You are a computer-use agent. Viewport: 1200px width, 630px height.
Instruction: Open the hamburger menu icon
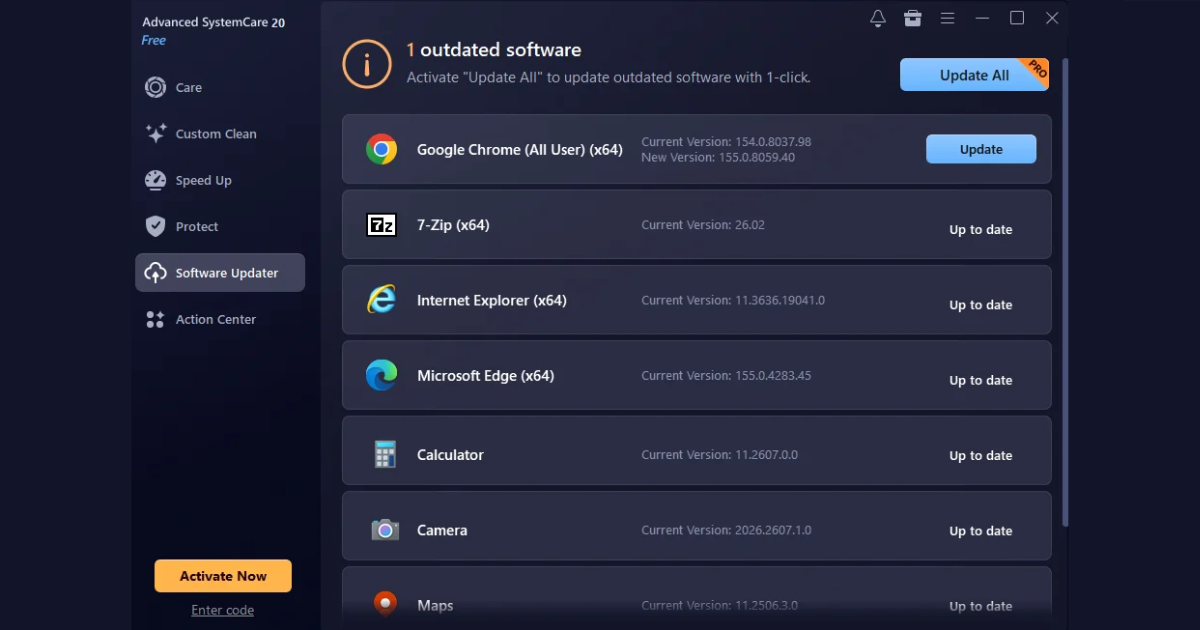coord(947,18)
